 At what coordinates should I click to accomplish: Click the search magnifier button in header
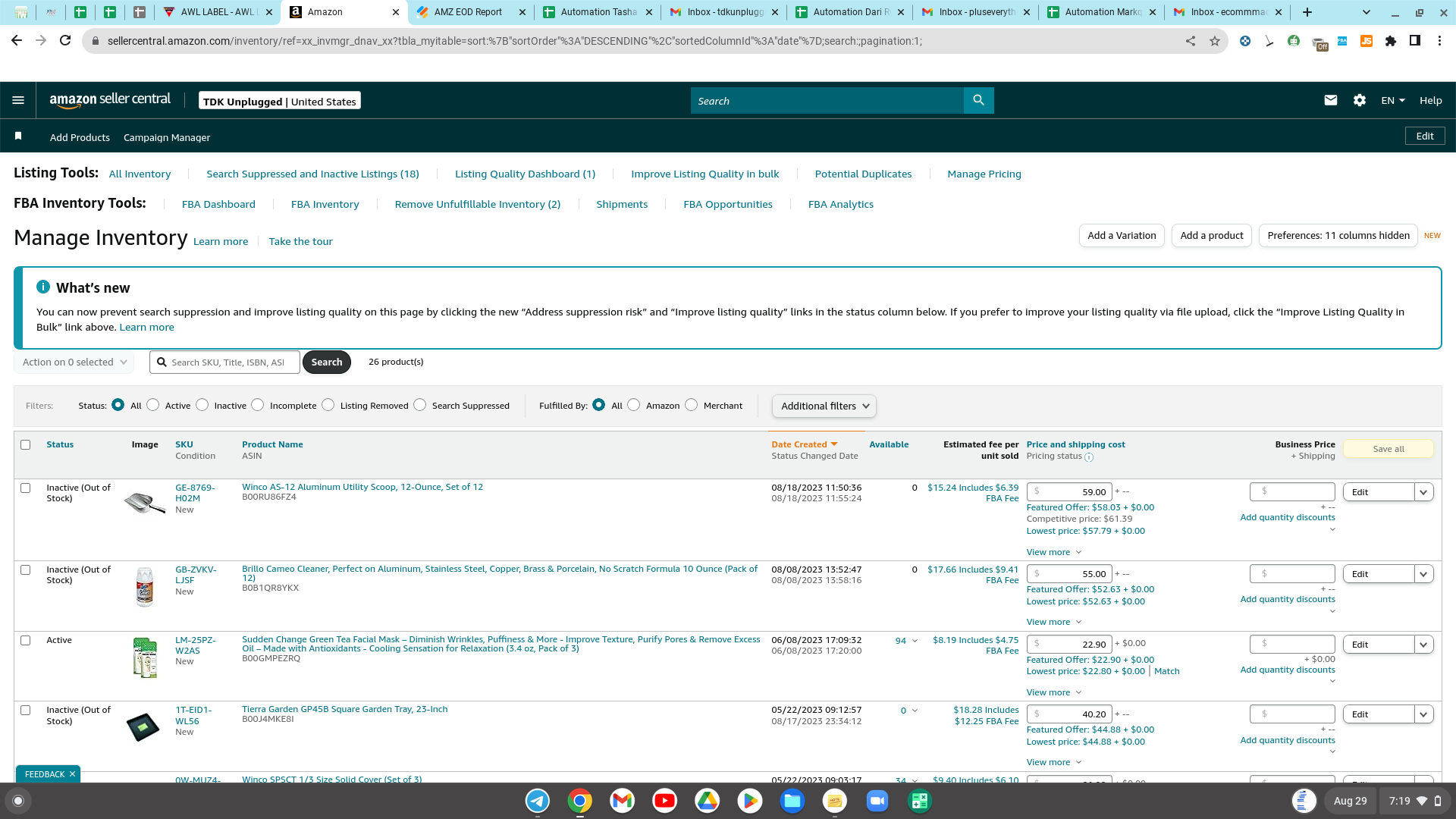tap(978, 100)
